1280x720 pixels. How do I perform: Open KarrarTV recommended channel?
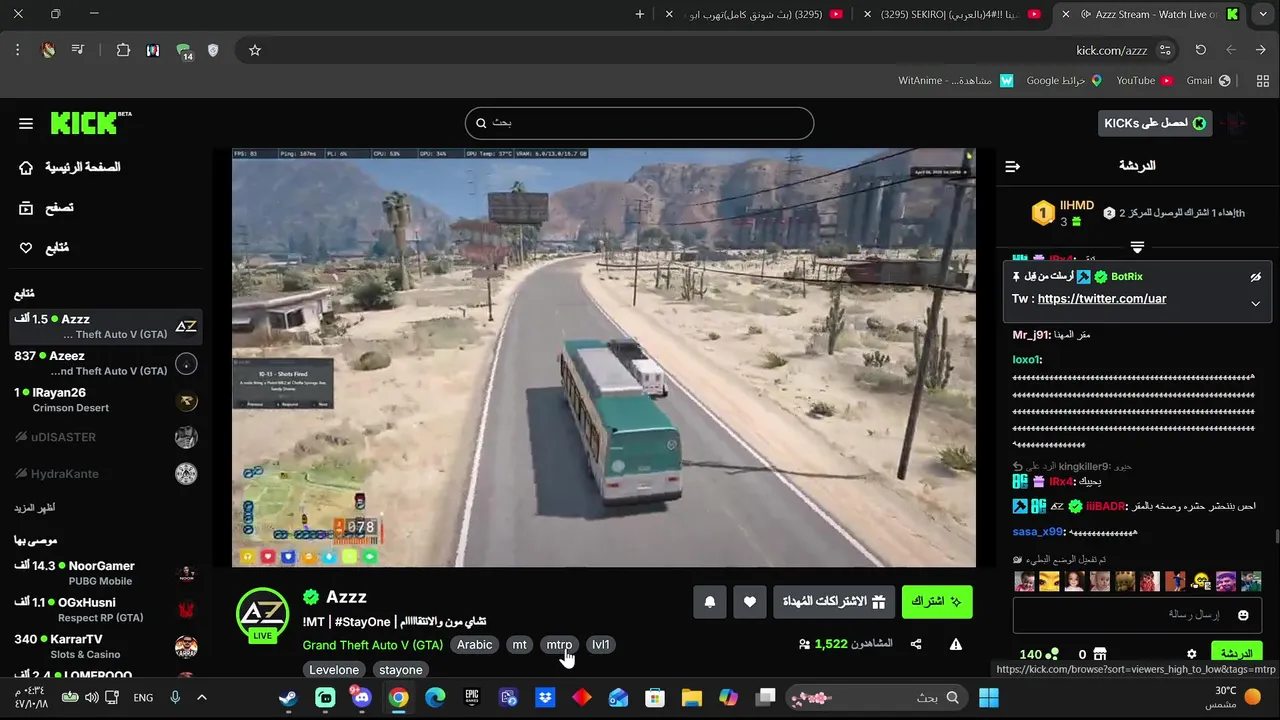106,646
